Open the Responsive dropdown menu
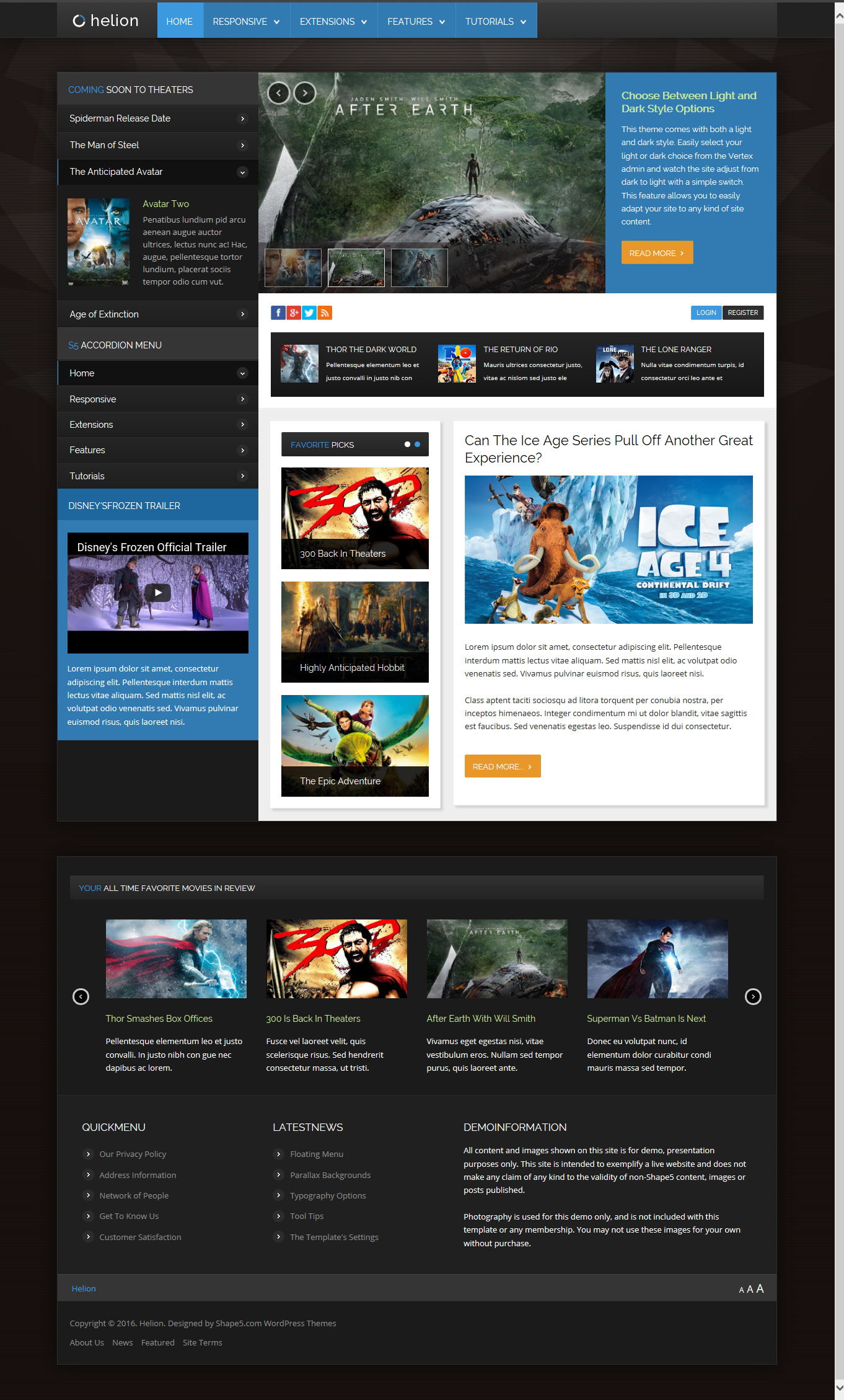This screenshot has width=844, height=1400. 246,20
